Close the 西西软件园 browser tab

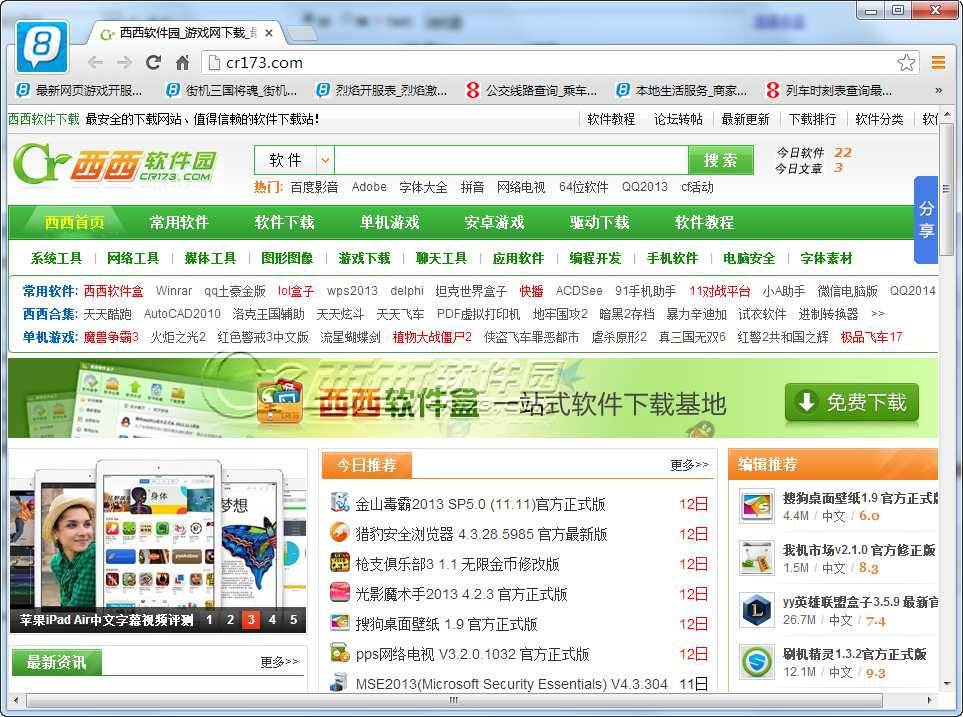tap(270, 33)
